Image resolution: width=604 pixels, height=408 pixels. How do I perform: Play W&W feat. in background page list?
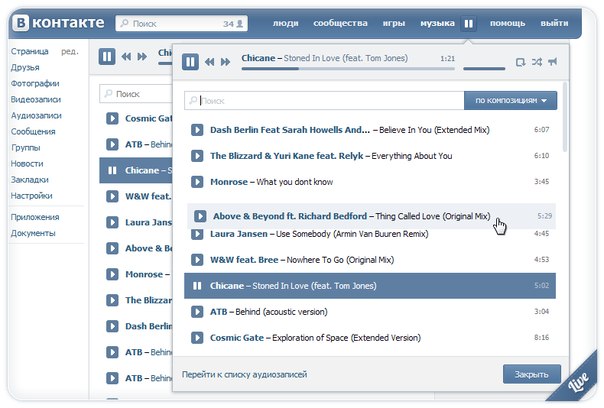(x=112, y=196)
